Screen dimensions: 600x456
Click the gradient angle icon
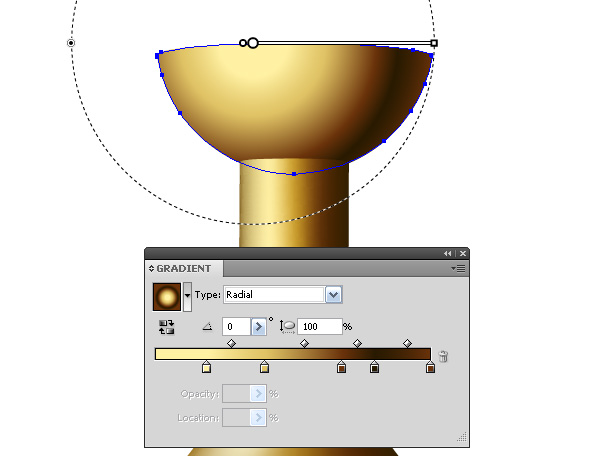tap(208, 327)
